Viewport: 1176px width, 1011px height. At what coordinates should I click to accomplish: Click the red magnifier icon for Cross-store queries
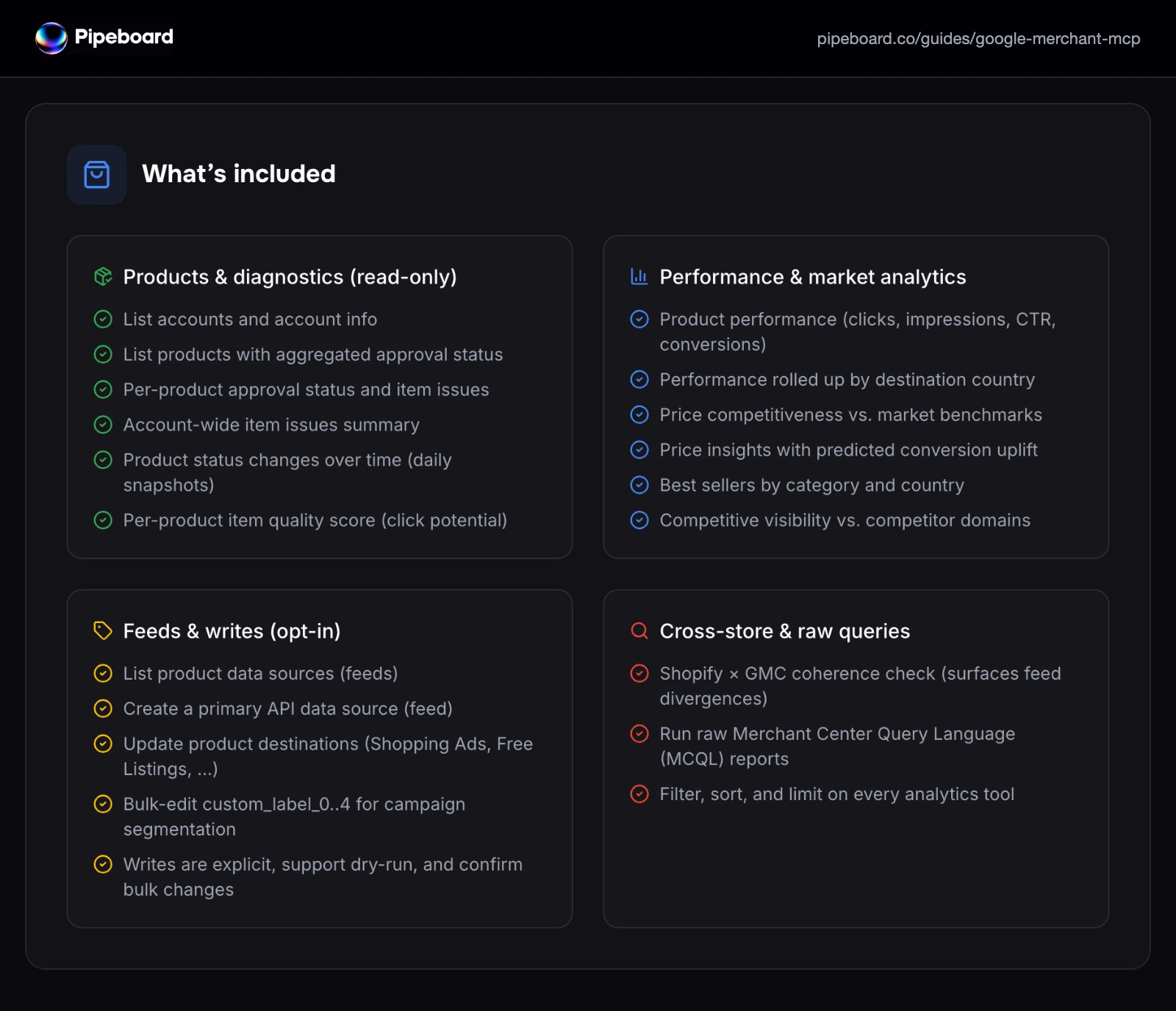click(x=639, y=630)
